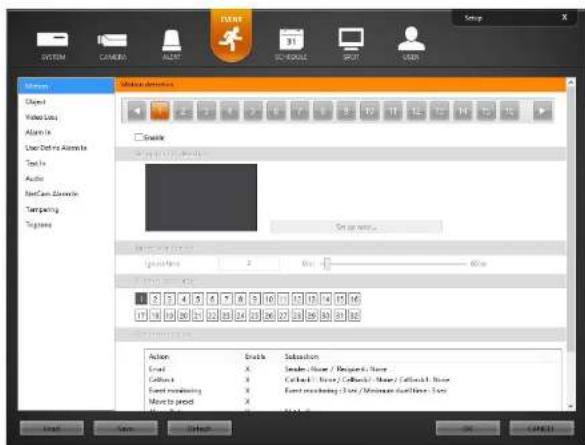Screen dimensions: 585x445
Task: Select the Move to preset action row
Action: (353, 401)
